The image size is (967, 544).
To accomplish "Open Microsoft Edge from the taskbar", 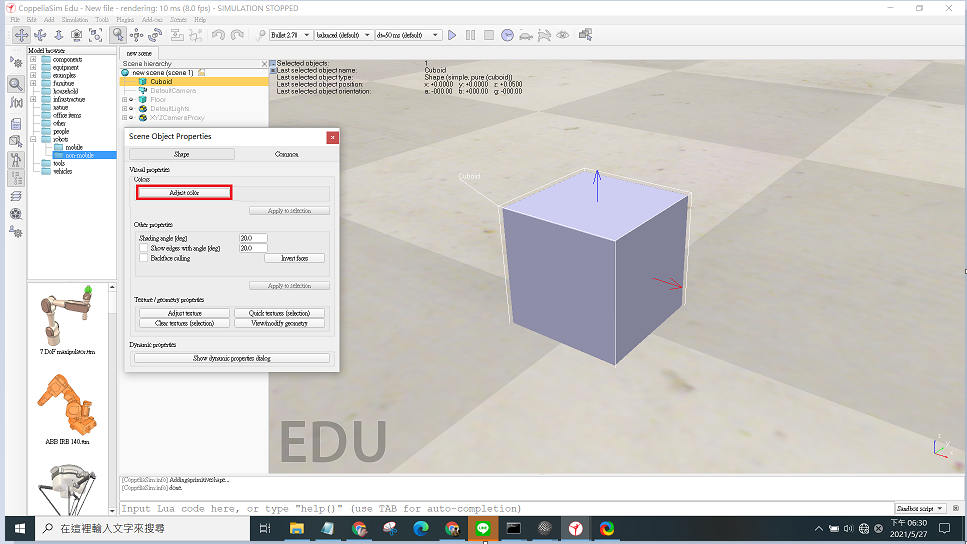I will tap(421, 529).
